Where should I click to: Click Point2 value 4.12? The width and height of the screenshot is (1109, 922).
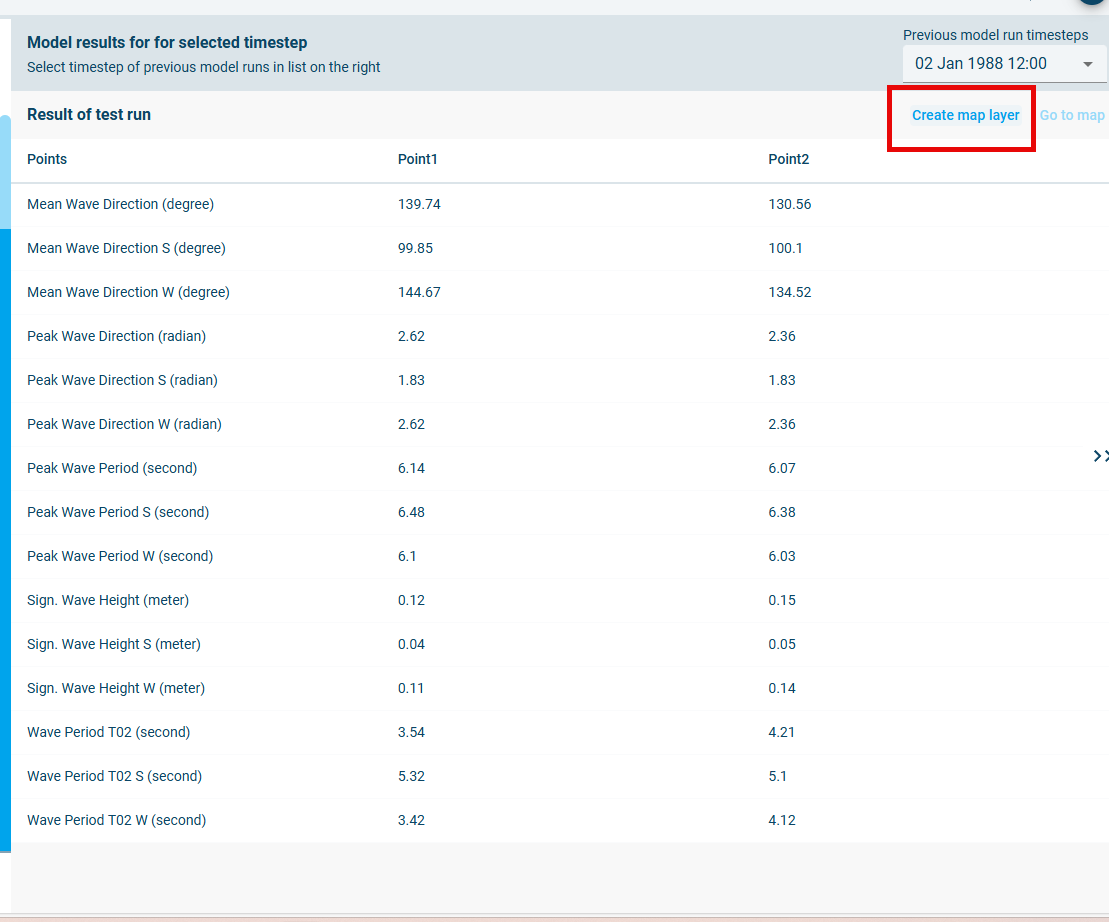tap(782, 820)
